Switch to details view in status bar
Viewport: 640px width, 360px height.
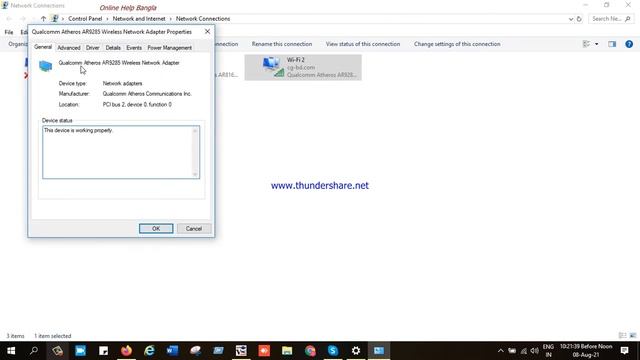point(622,336)
